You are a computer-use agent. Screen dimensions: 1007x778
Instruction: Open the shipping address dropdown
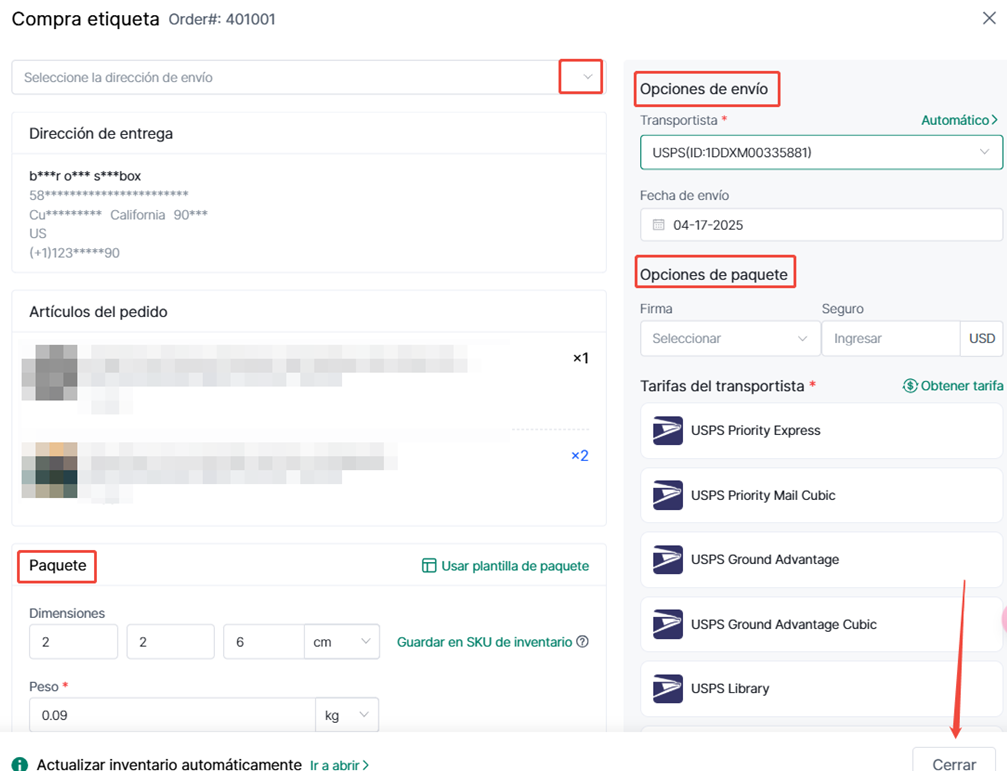click(308, 77)
